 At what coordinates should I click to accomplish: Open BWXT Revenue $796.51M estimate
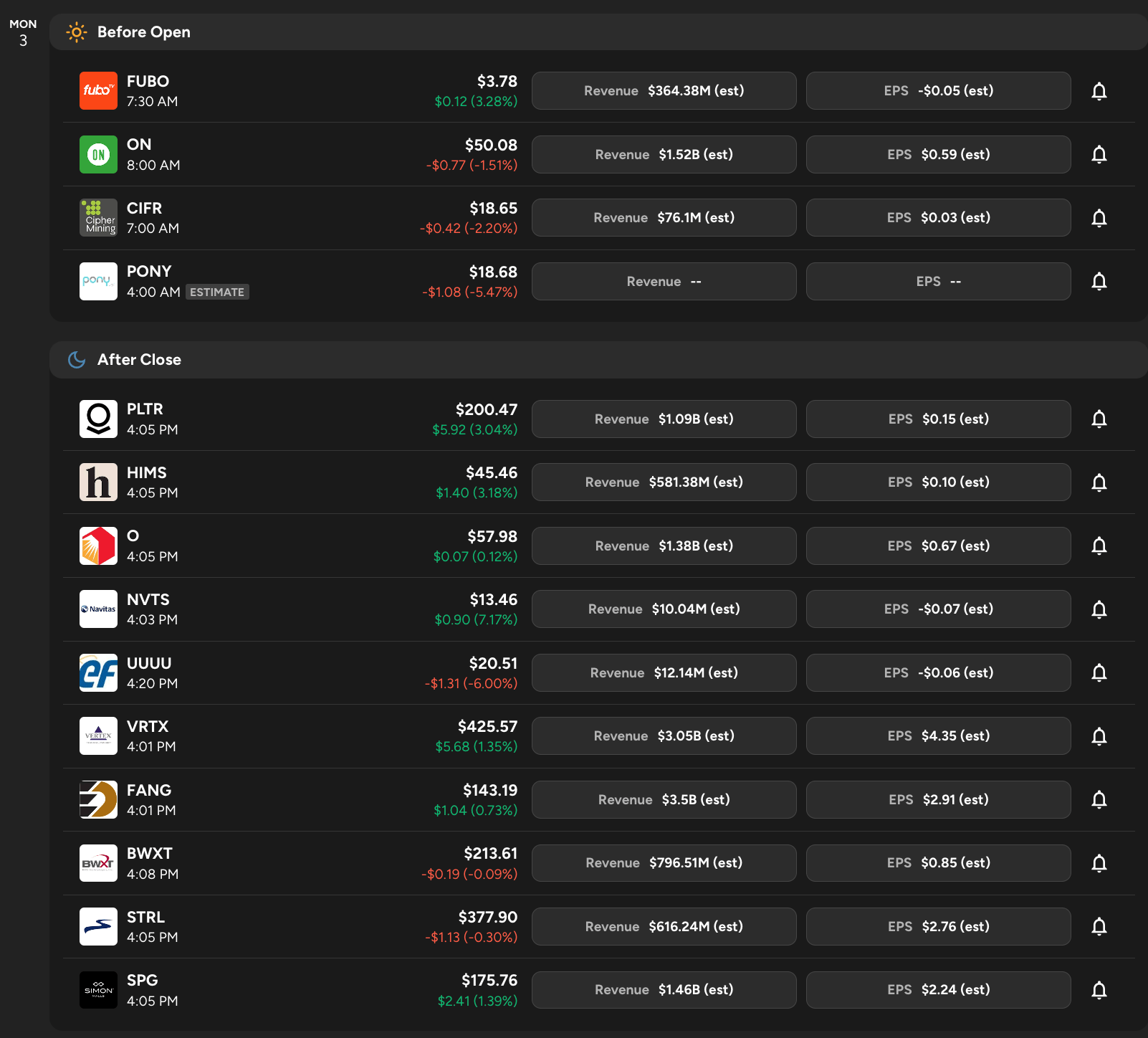click(x=664, y=863)
